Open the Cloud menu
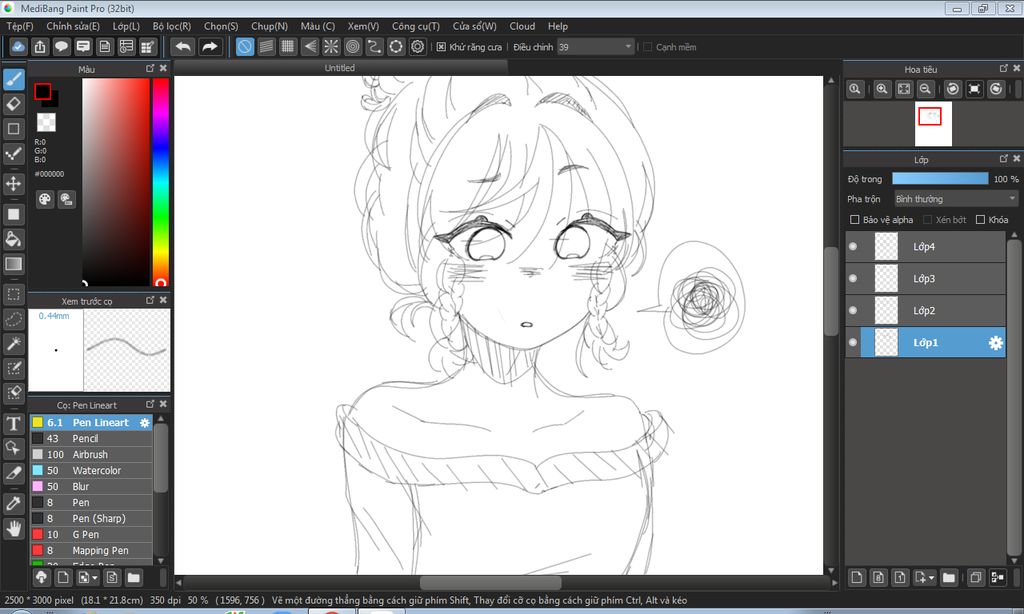This screenshot has width=1024, height=614. click(x=522, y=26)
